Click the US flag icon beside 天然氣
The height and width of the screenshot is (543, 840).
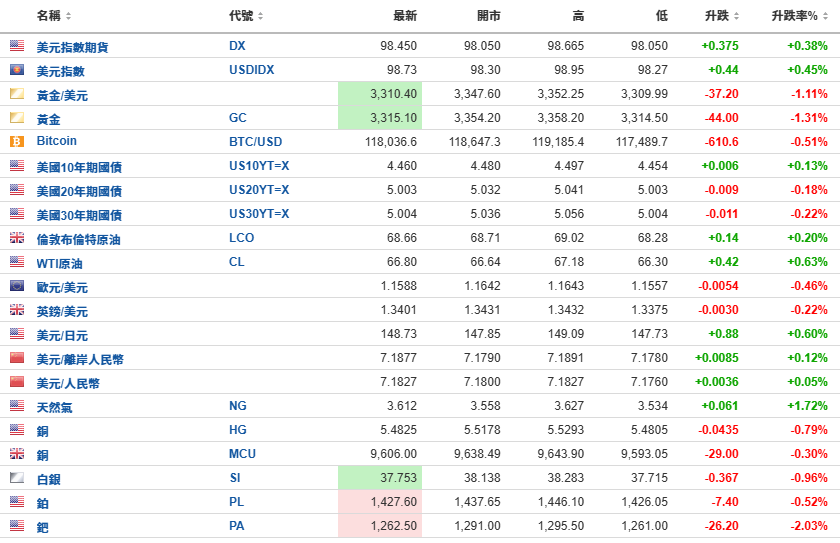[17, 405]
